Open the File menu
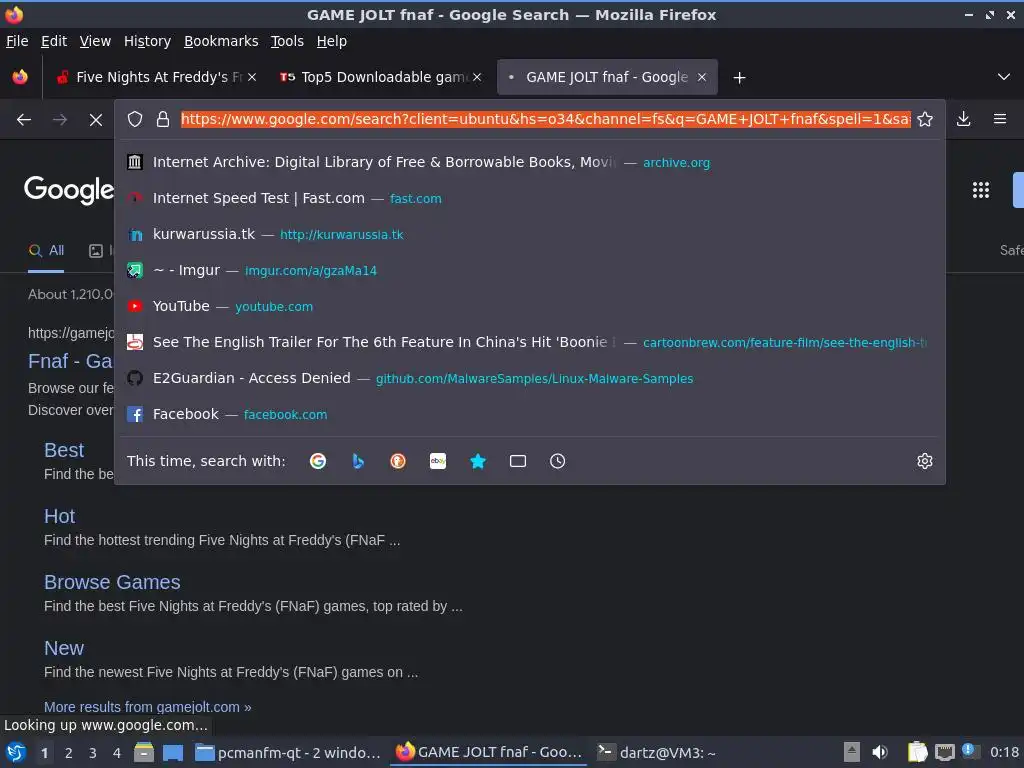This screenshot has height=768, width=1024. (17, 41)
